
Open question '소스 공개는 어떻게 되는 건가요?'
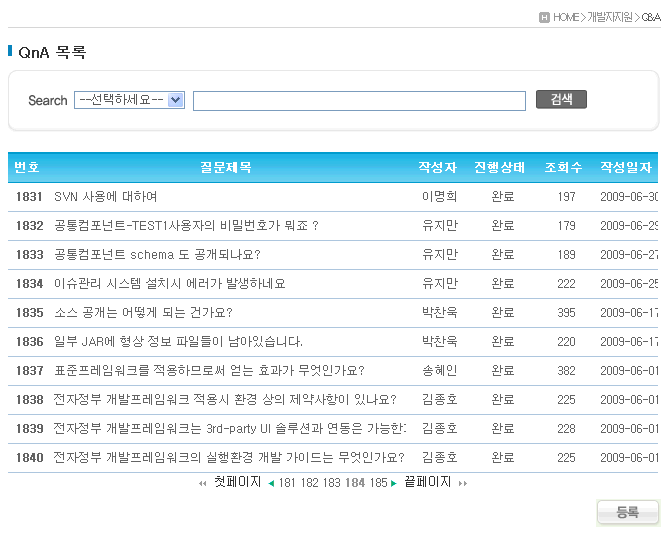point(143,313)
